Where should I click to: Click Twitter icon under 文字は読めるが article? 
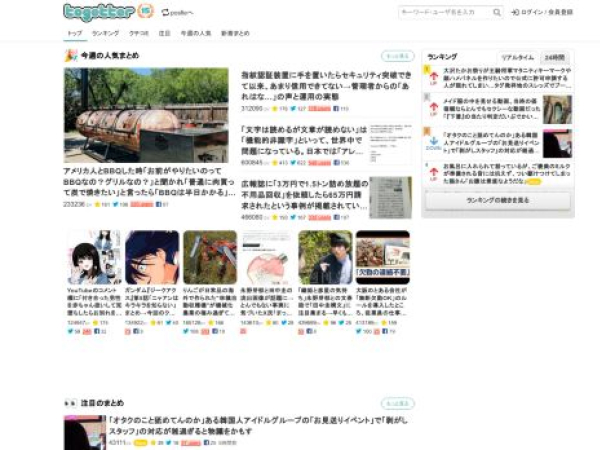coord(293,163)
